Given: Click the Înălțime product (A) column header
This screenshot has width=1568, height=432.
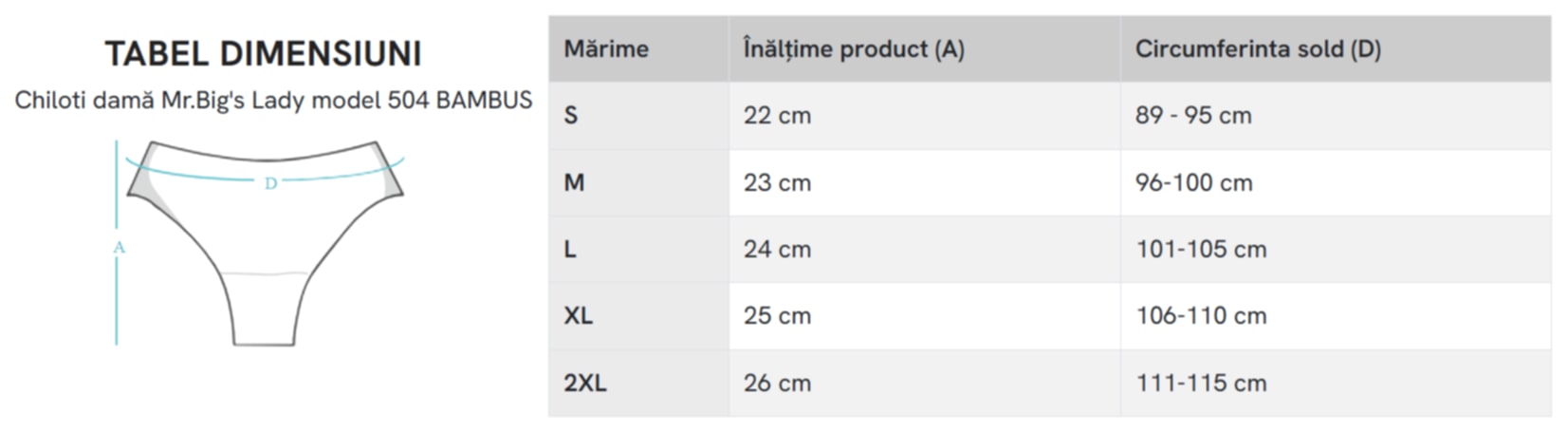Looking at the screenshot, I should [853, 49].
